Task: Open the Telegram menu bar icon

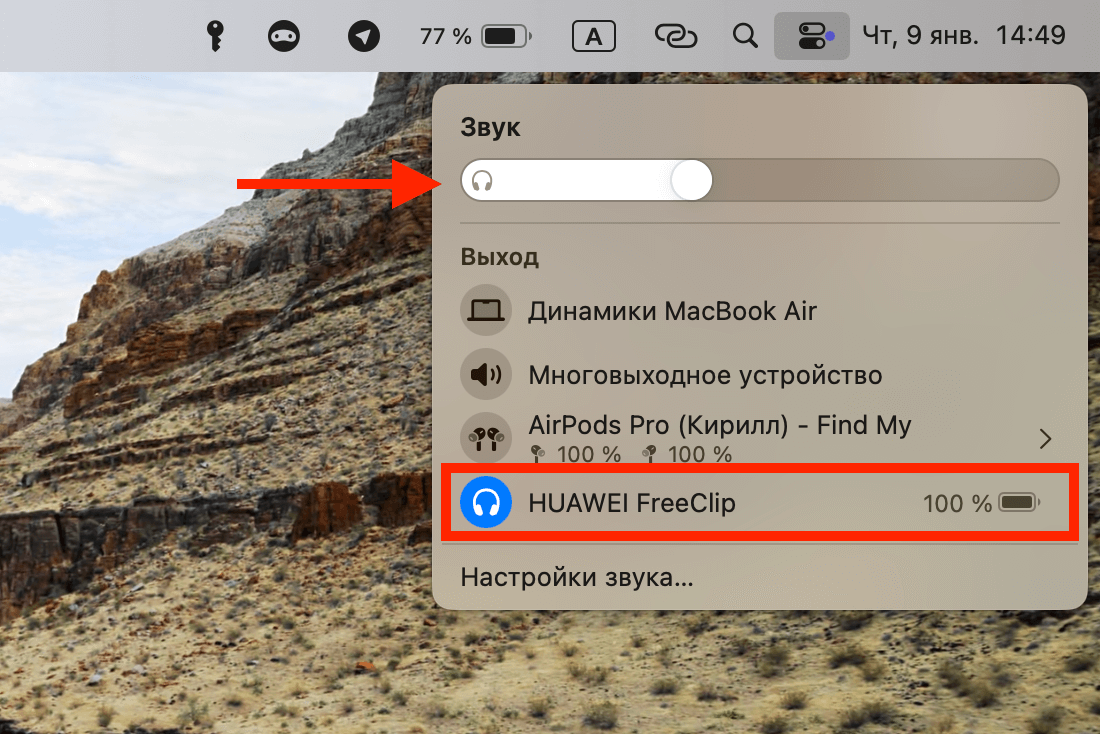Action: click(x=363, y=35)
